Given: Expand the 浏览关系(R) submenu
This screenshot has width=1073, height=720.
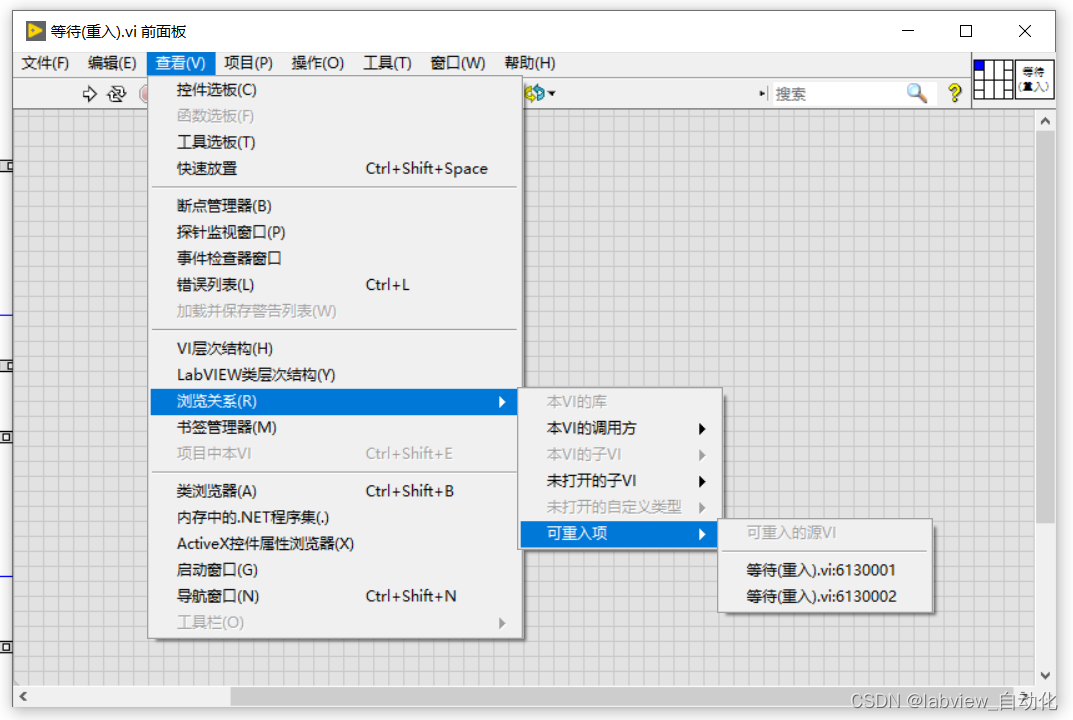Looking at the screenshot, I should [x=333, y=402].
